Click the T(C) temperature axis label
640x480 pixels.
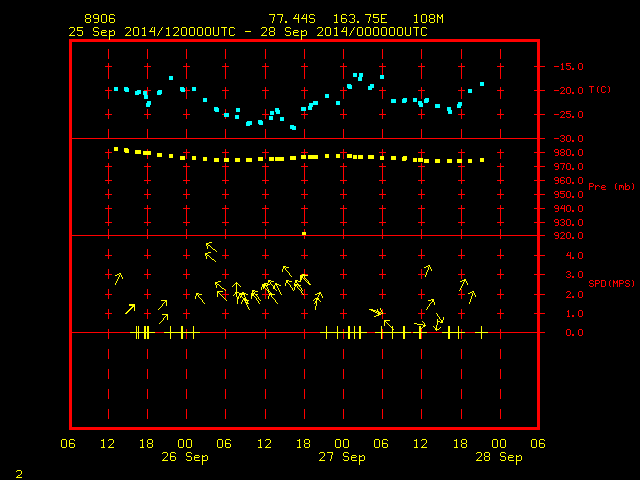[x=600, y=90]
